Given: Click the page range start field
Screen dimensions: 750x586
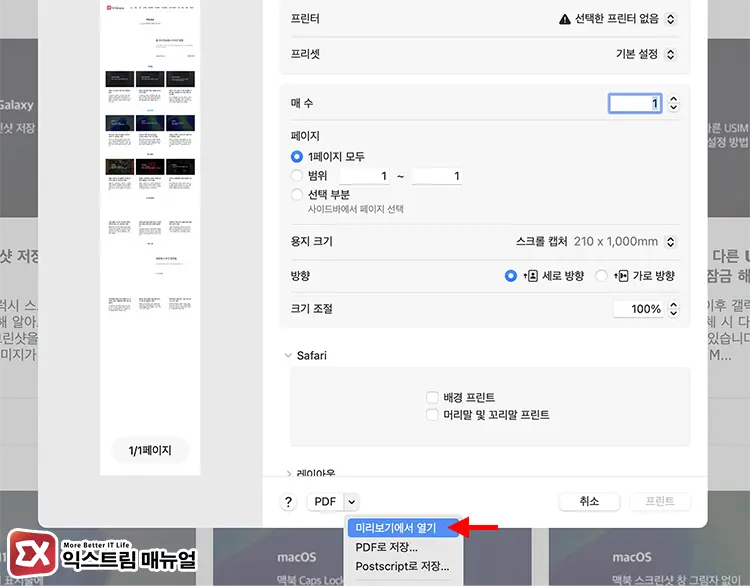Looking at the screenshot, I should point(364,176).
